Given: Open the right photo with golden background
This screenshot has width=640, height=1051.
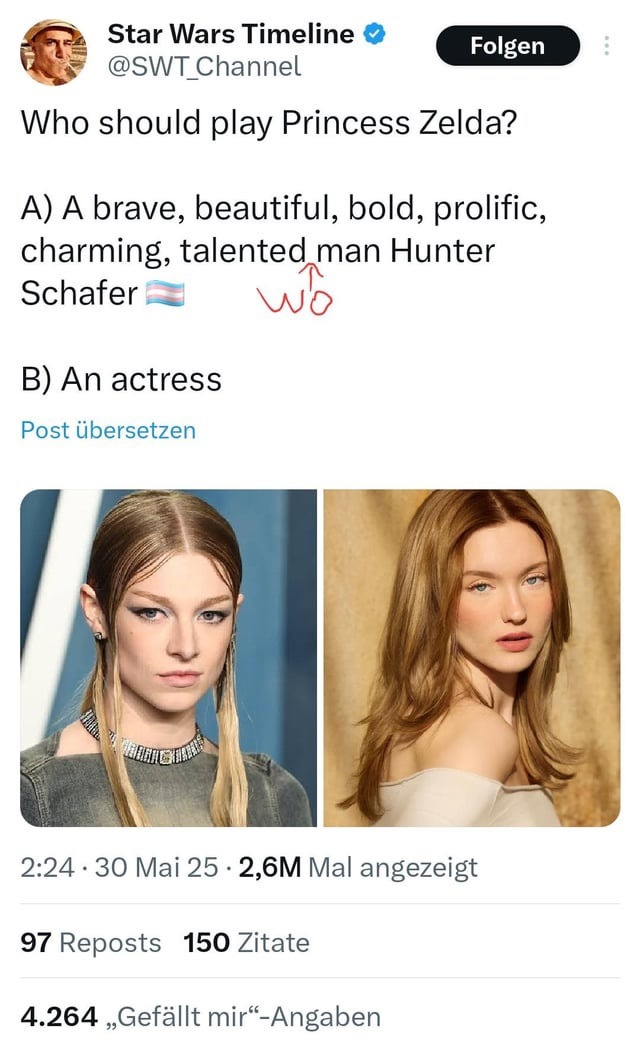Looking at the screenshot, I should coord(472,658).
